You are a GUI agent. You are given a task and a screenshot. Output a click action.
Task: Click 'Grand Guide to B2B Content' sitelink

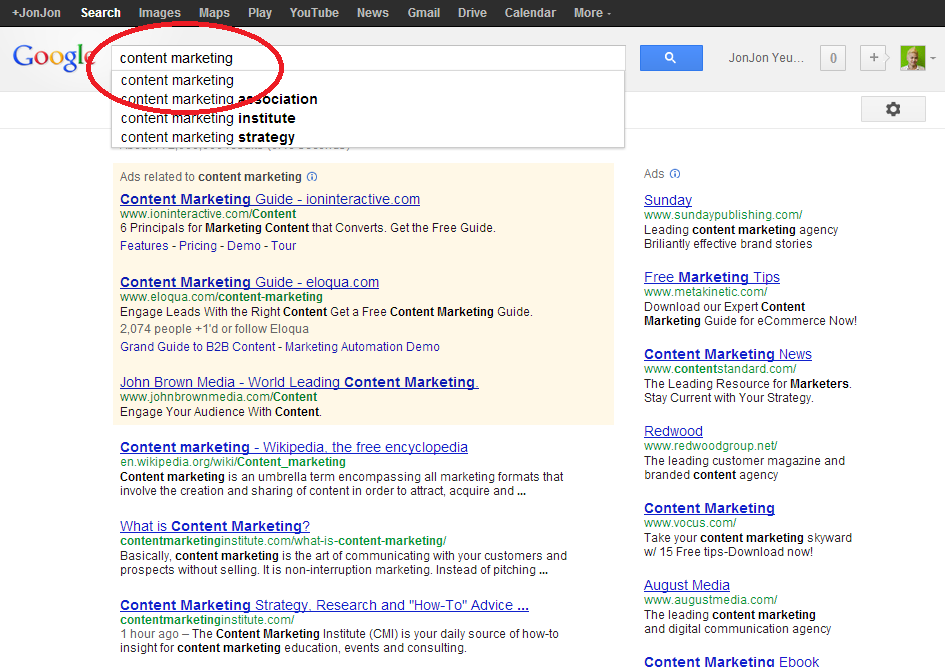[x=198, y=347]
